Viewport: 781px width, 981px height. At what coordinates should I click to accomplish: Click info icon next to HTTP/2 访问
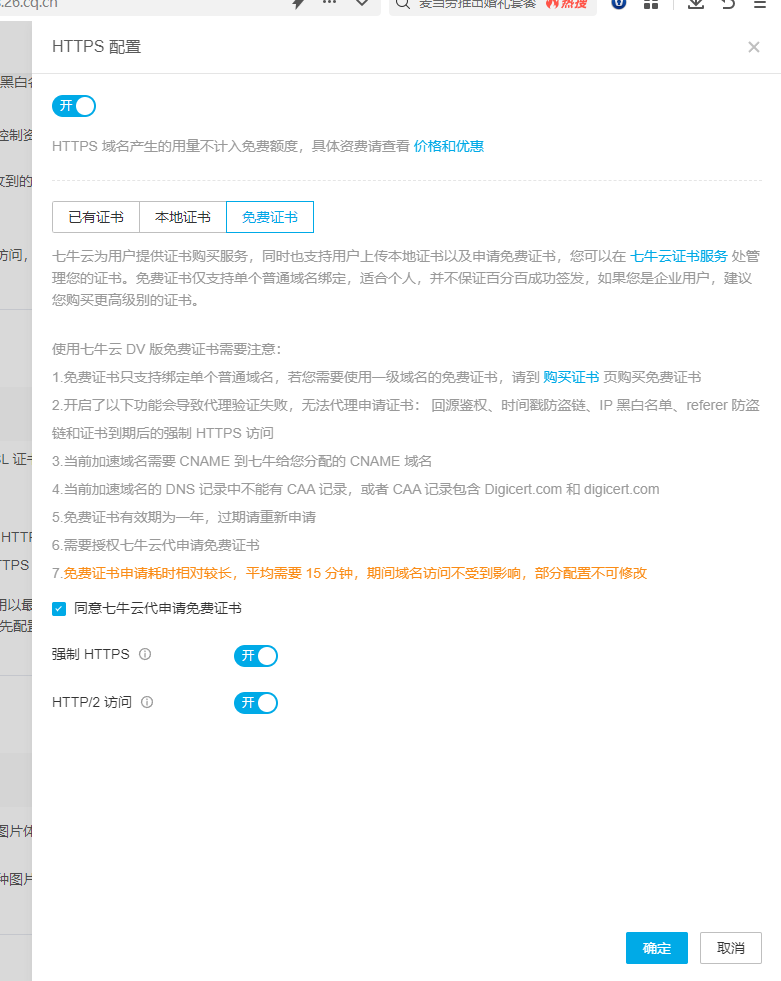(x=147, y=703)
